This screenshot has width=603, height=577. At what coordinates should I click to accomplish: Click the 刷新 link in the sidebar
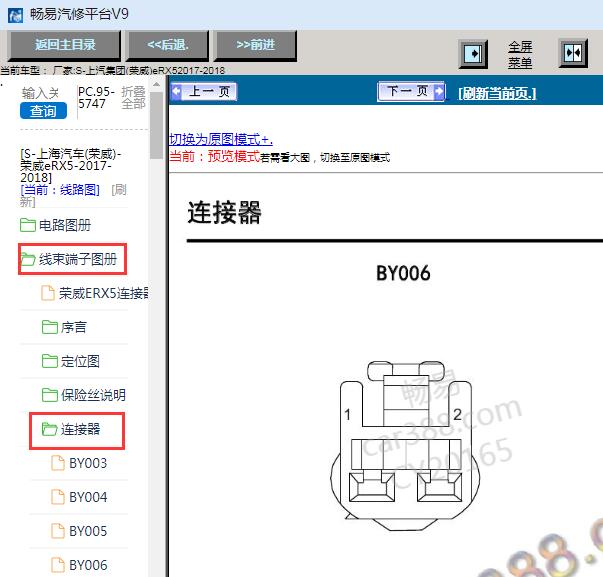point(73,196)
